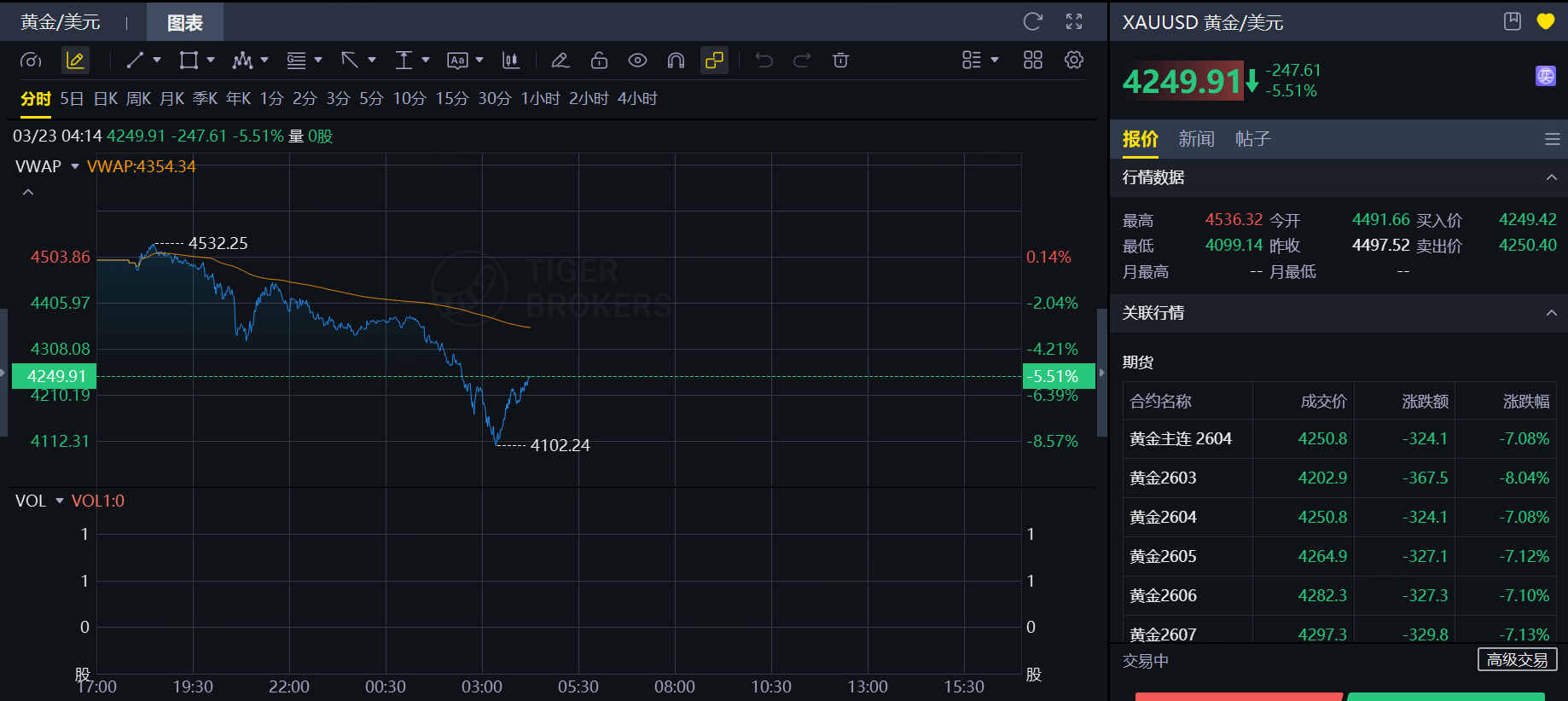Toggle the lock drawings icon
This screenshot has width=1568, height=701.
(x=599, y=61)
